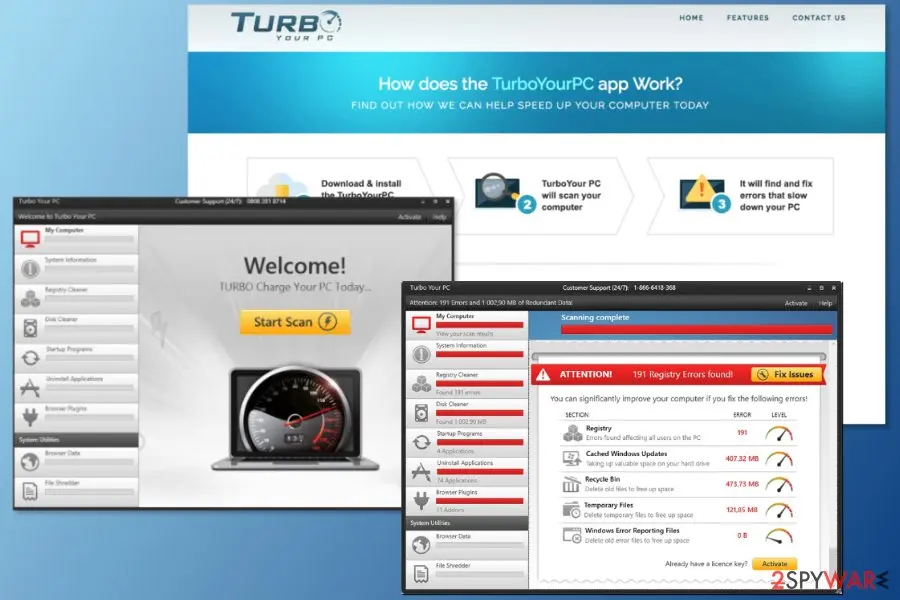Click Activate in the scan results window header

tap(796, 303)
